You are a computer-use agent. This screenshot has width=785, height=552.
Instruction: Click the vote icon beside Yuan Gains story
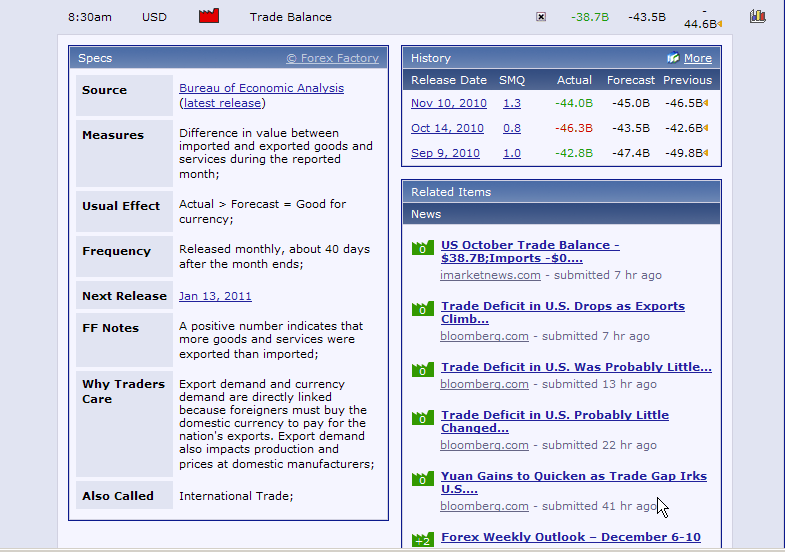[x=422, y=479]
